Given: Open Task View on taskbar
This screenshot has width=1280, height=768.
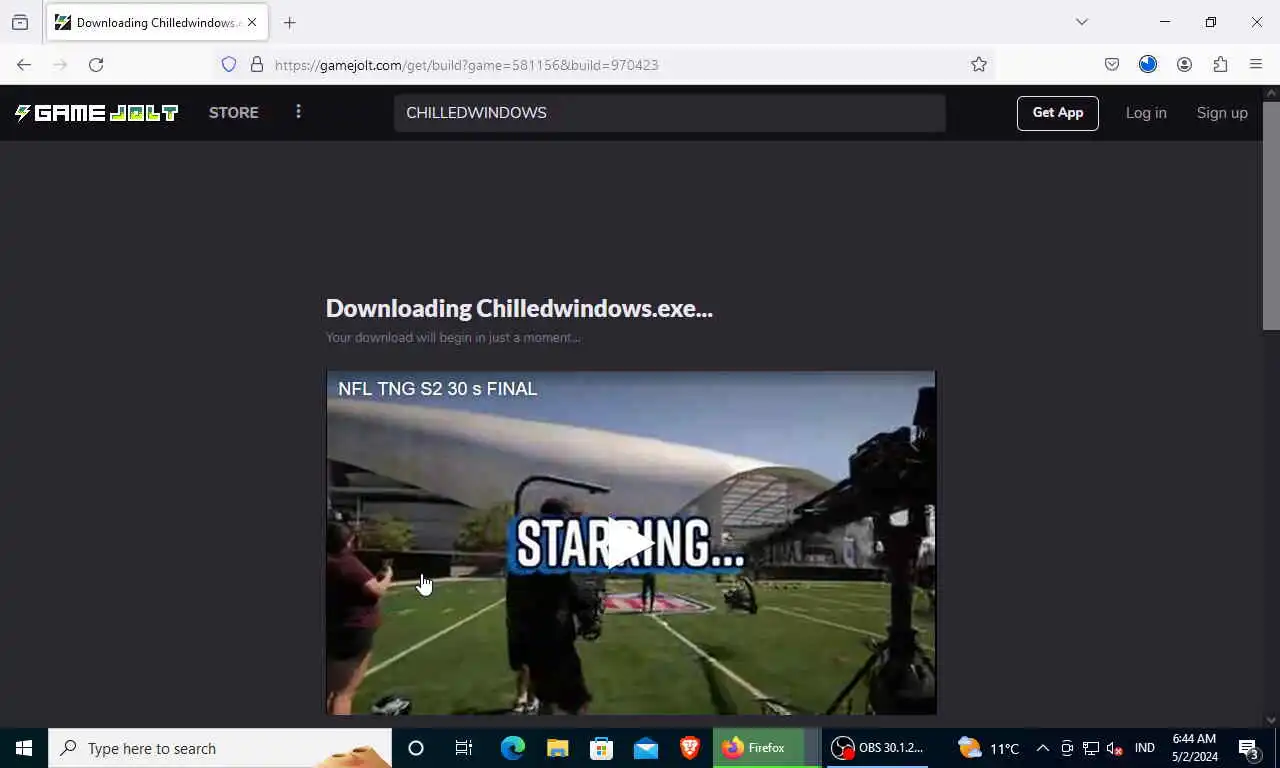Looking at the screenshot, I should click(x=464, y=748).
